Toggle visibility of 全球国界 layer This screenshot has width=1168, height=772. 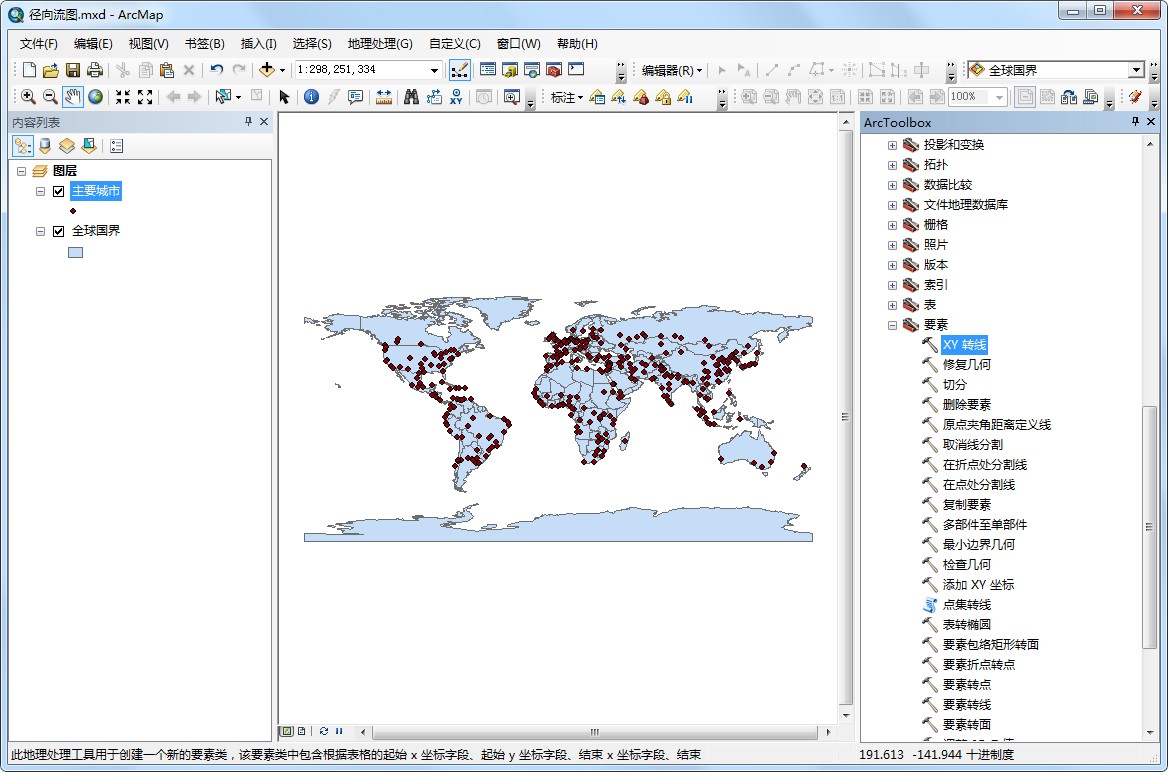point(59,231)
